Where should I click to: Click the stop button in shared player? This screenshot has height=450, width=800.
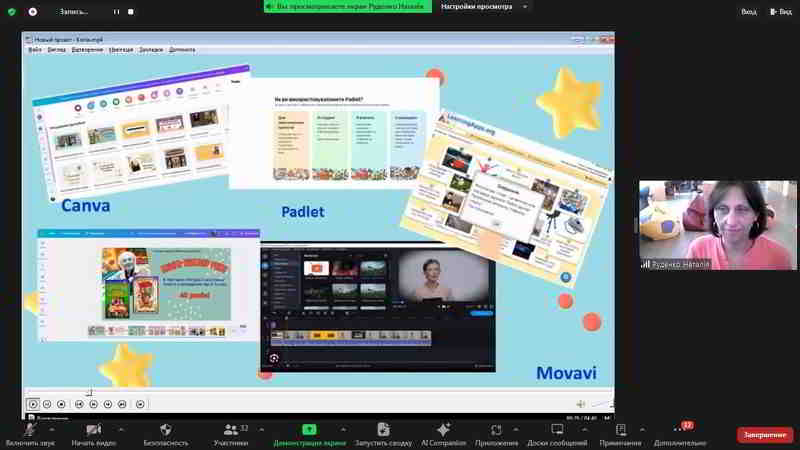[61, 404]
